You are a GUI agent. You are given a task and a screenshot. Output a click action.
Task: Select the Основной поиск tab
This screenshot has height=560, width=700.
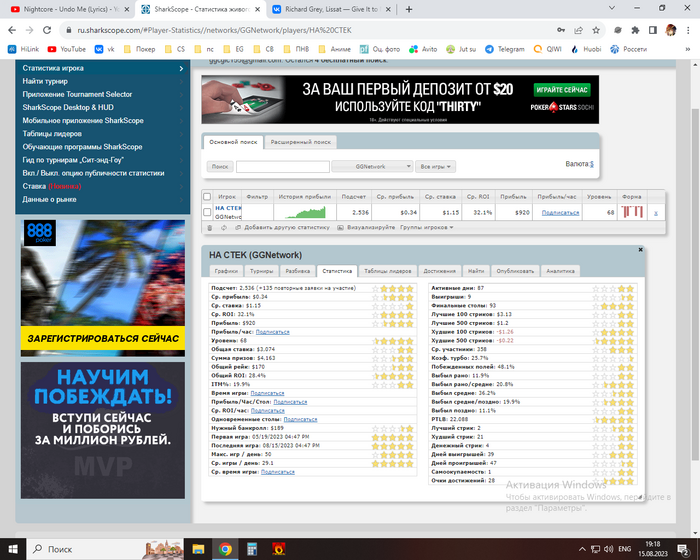(x=233, y=142)
